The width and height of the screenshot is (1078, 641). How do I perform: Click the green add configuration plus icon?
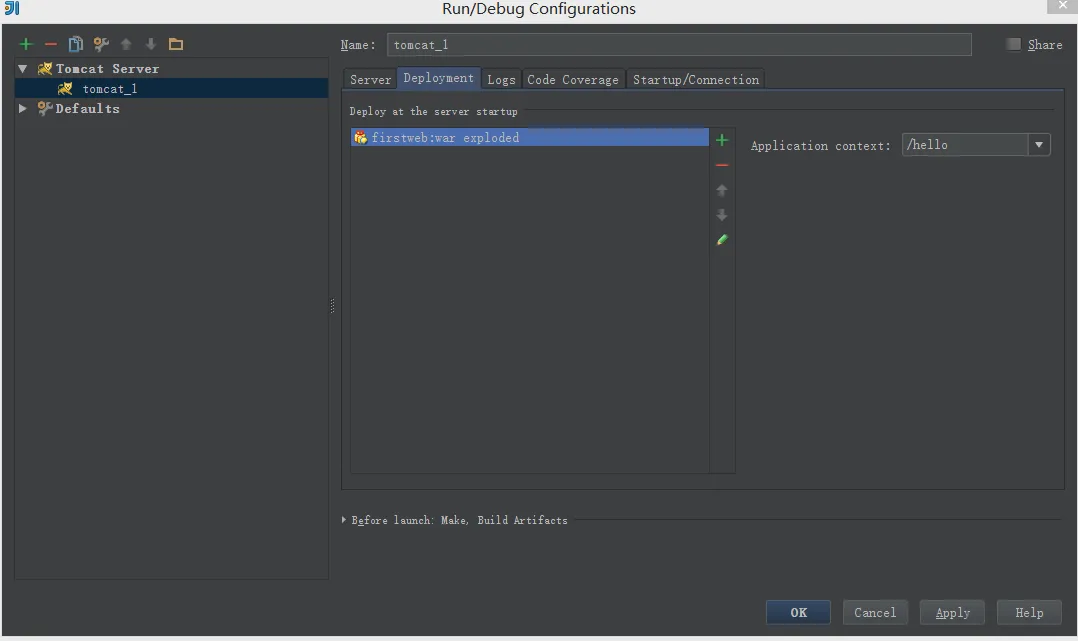(x=26, y=44)
